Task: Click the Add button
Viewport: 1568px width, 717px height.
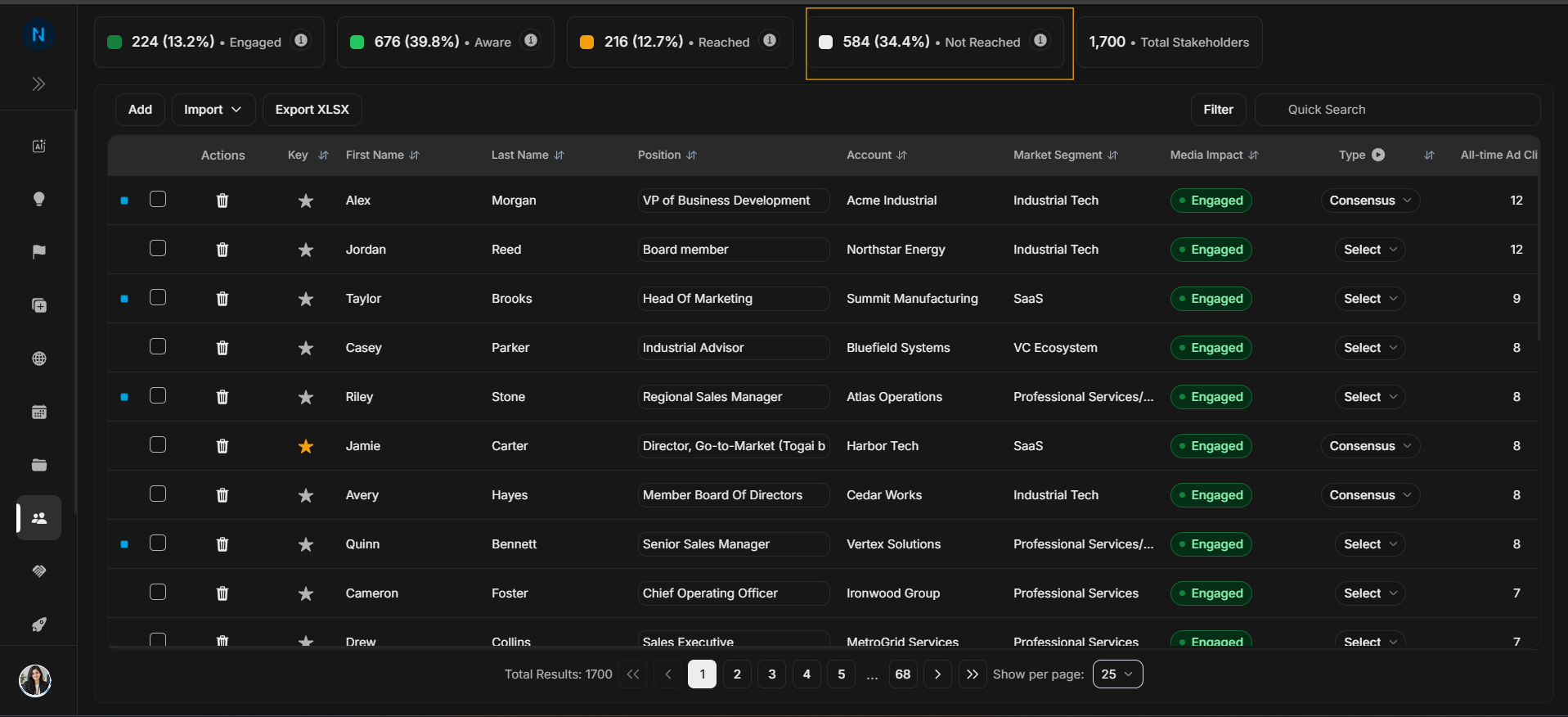Action: 140,110
